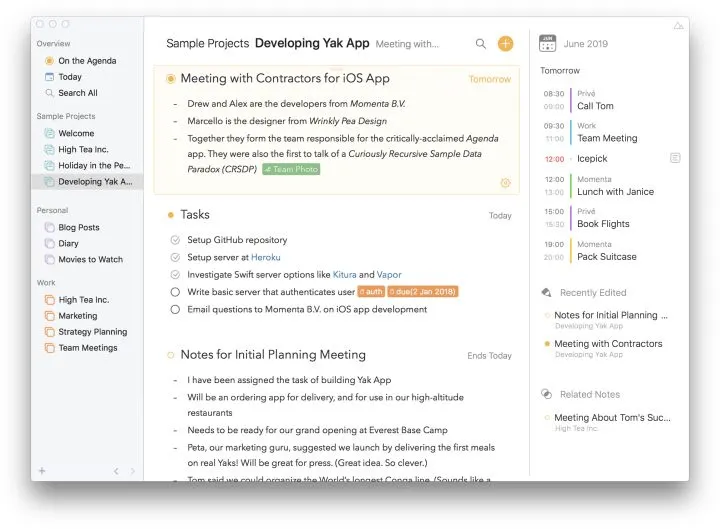
Task: Go back with the sidebar left arrow
Action: (x=116, y=471)
